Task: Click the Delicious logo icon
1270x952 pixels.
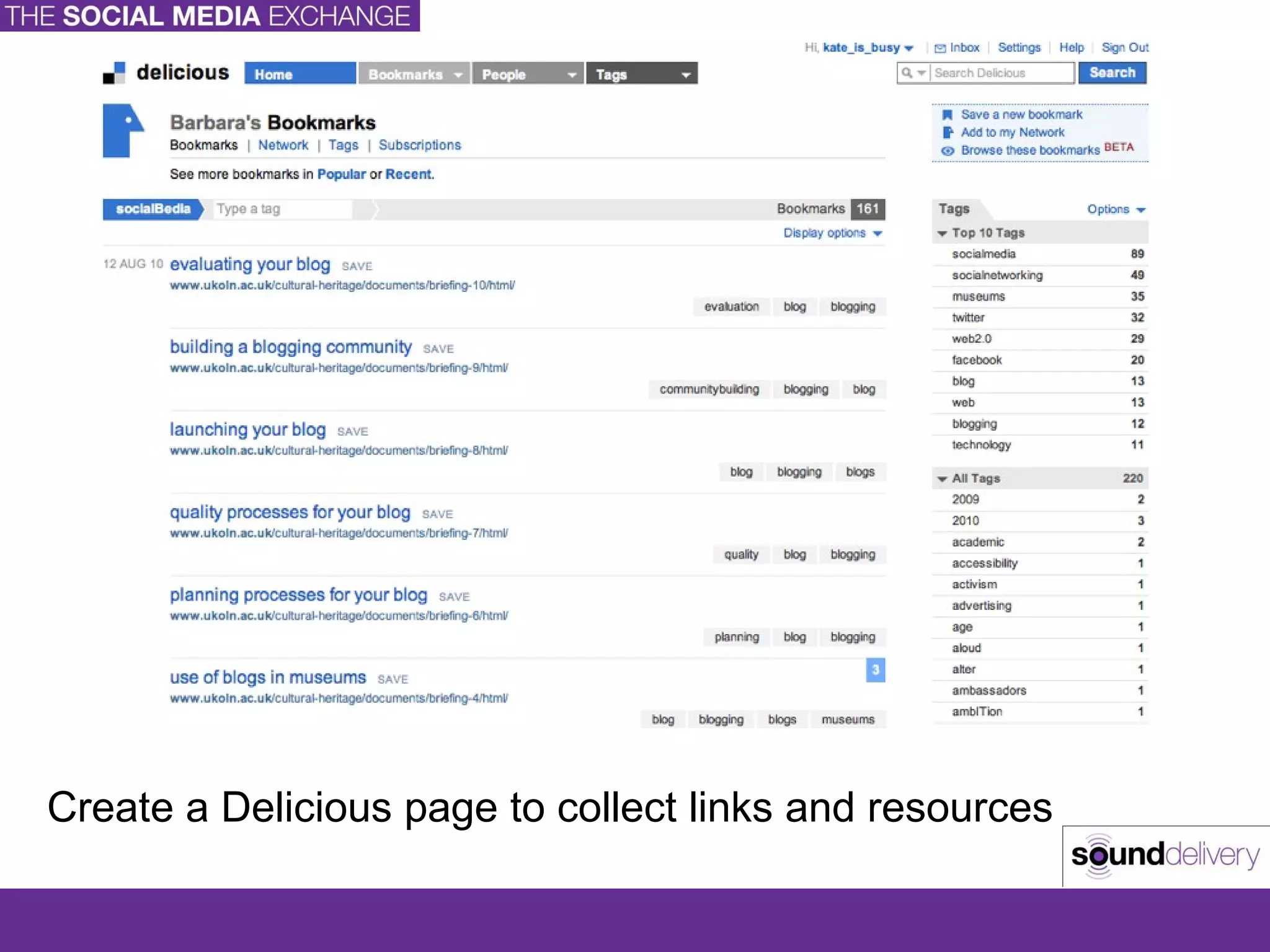Action: [x=114, y=73]
